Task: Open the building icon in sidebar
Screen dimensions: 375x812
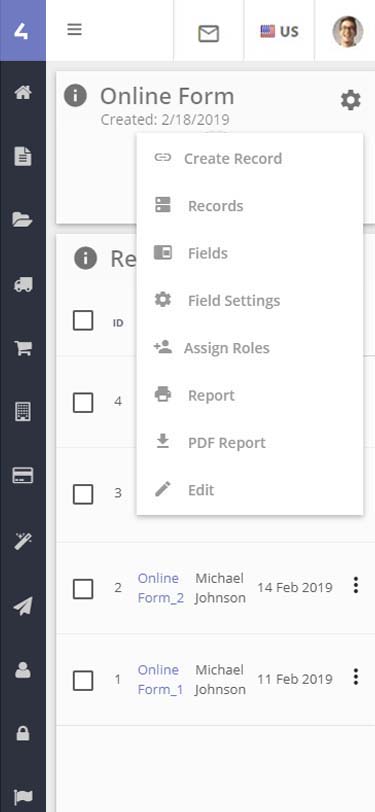Action: 23,412
